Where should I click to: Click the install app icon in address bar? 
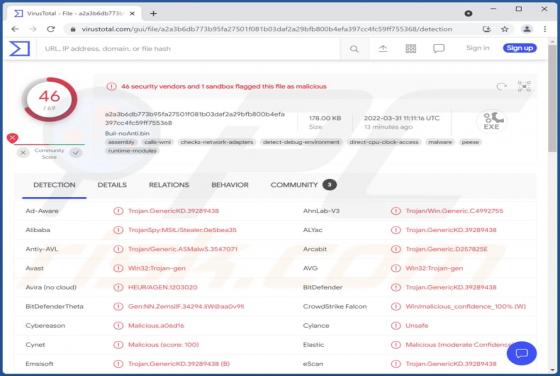486,29
